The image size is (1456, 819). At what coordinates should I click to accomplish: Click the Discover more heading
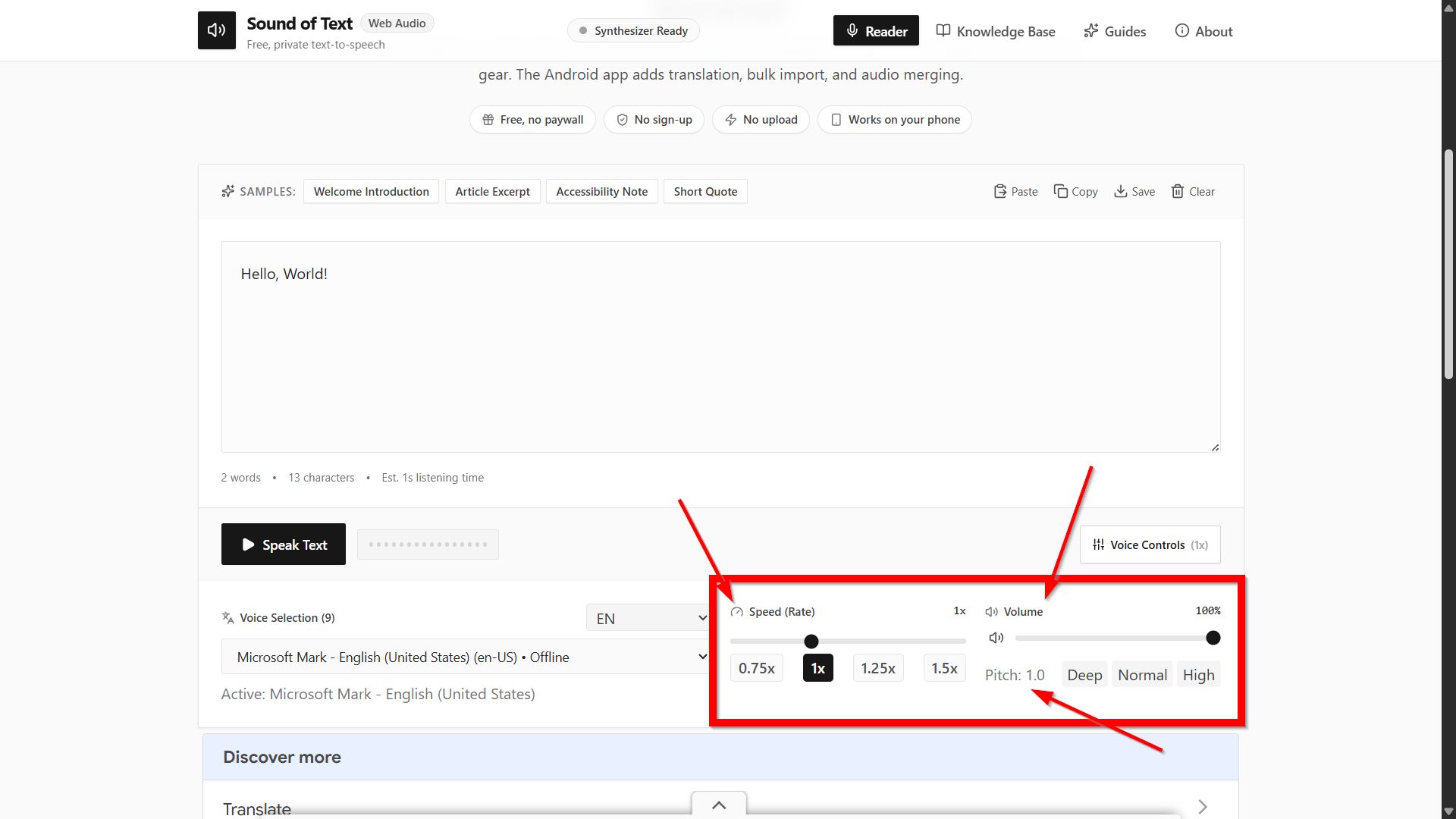(282, 757)
